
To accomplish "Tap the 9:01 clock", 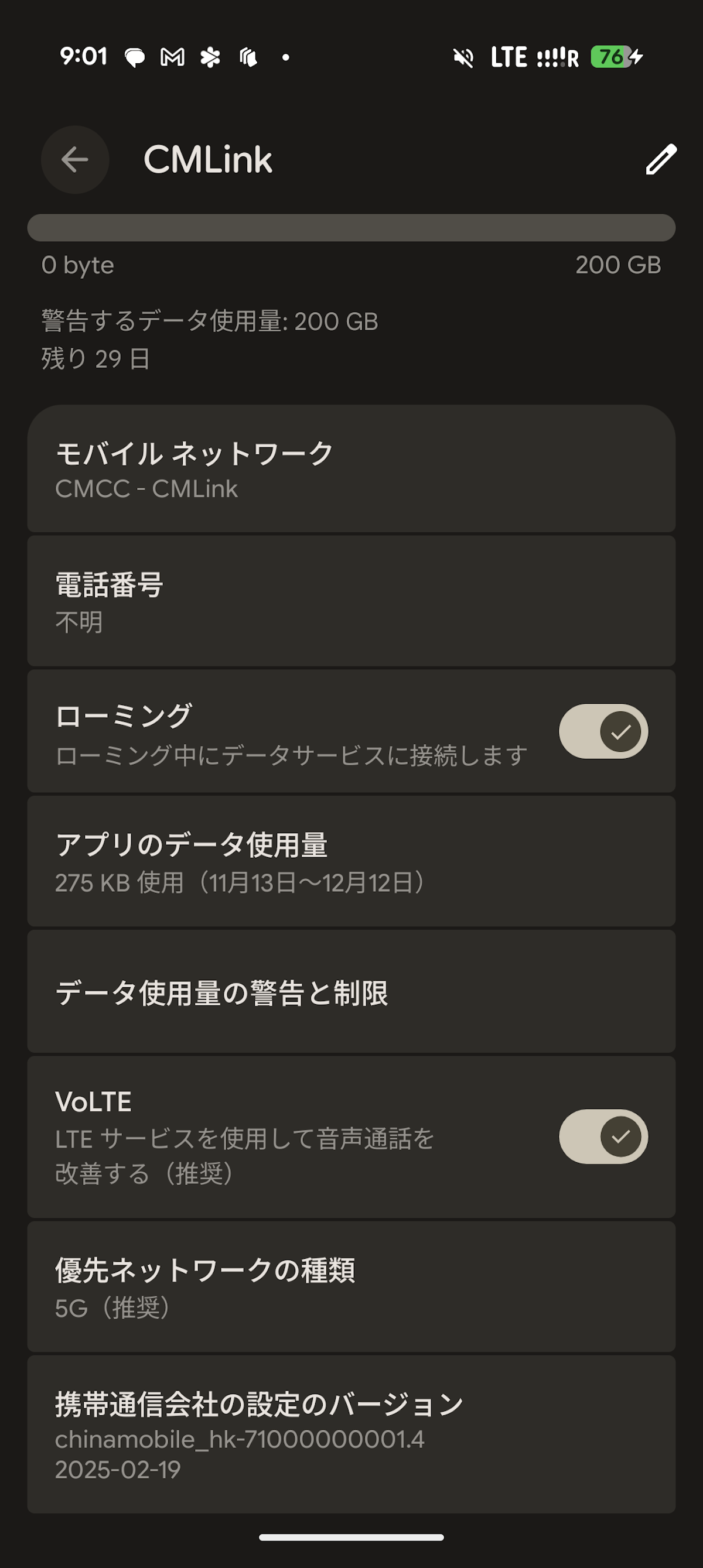I will (83, 57).
